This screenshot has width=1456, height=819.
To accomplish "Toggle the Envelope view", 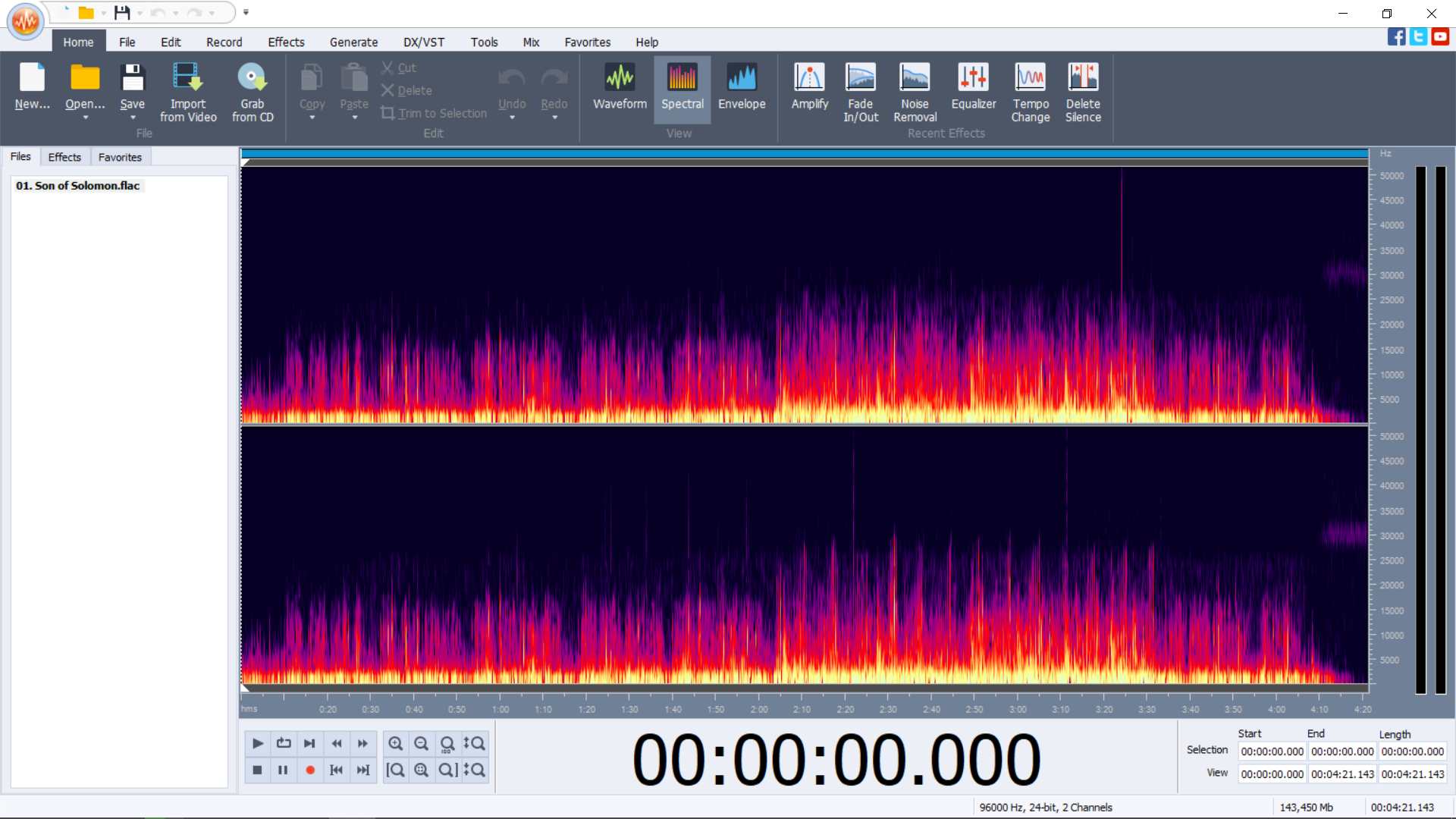I will 741,87.
